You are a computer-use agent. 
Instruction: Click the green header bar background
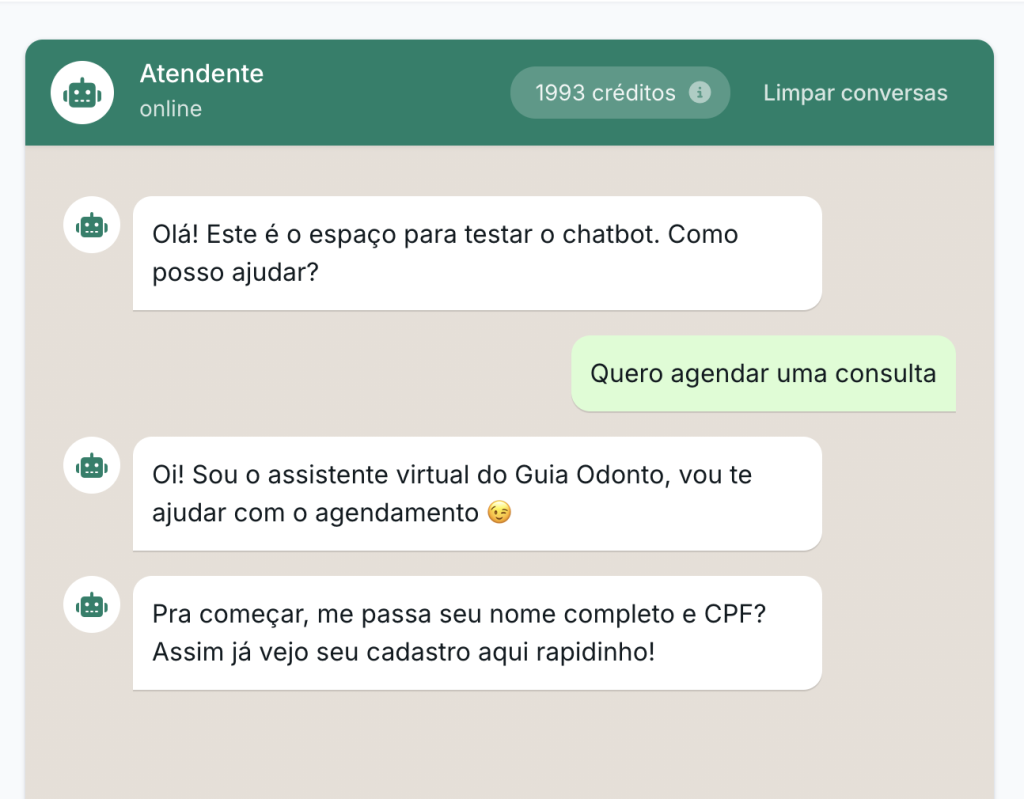[x=392, y=93]
